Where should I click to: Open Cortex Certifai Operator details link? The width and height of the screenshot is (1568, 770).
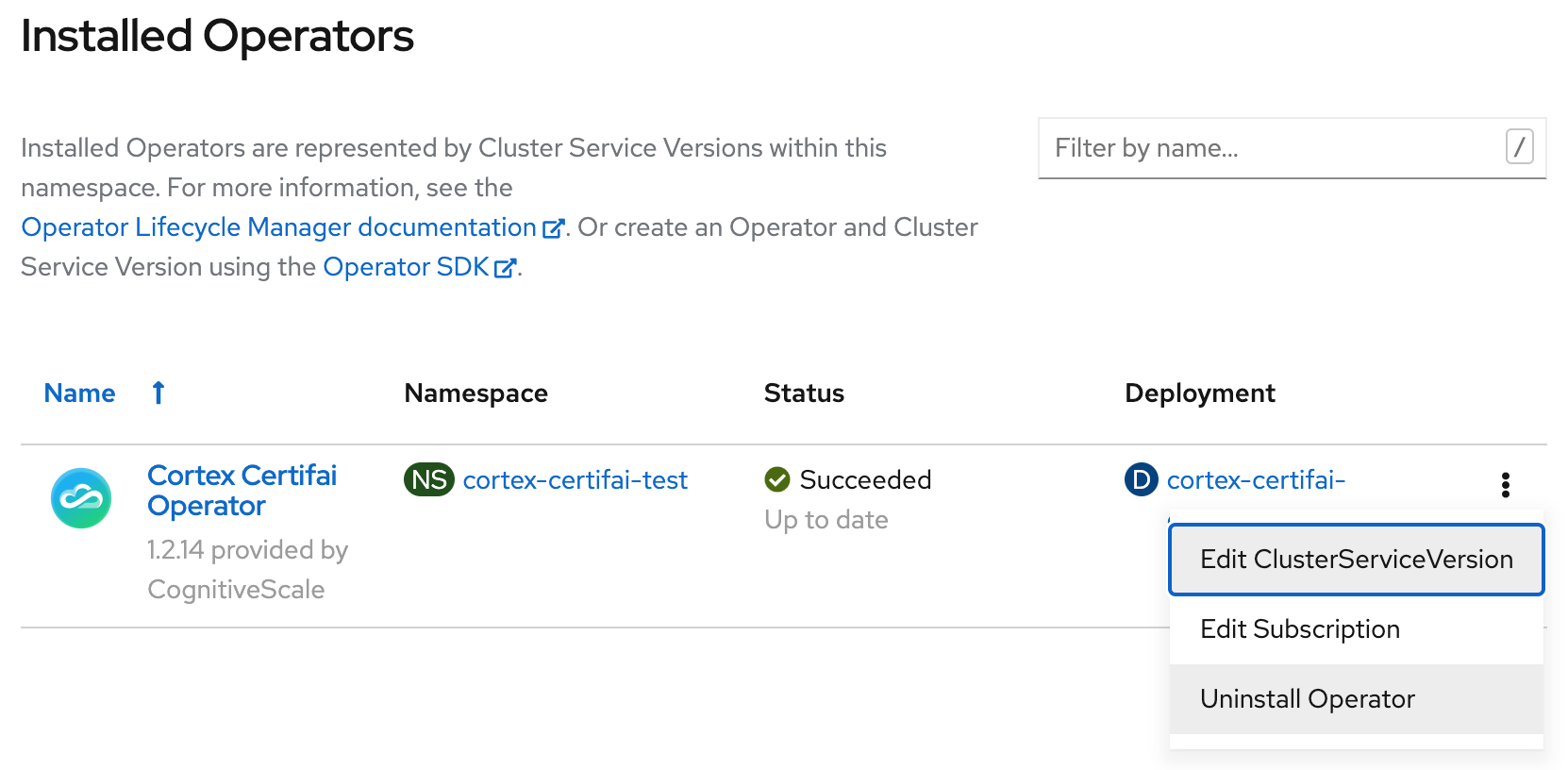[242, 491]
